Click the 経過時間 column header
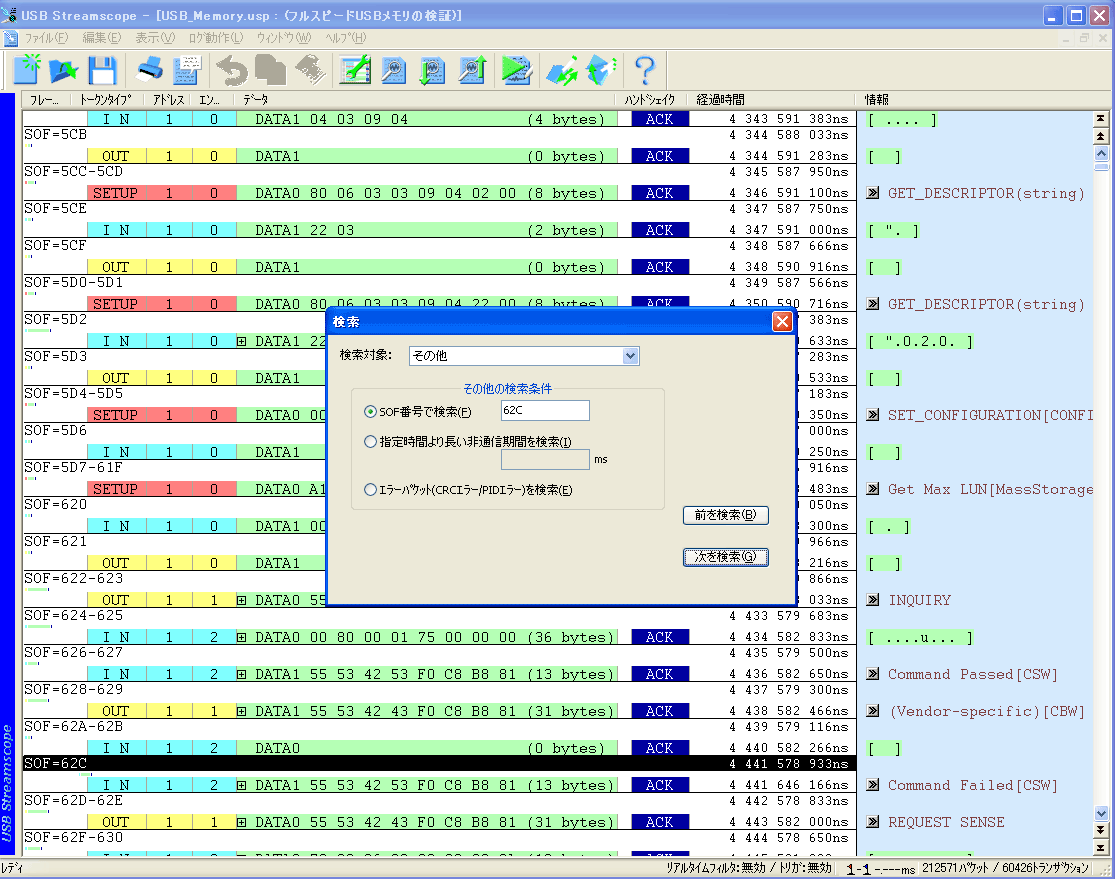Screen dimensions: 1115x879 (773, 100)
